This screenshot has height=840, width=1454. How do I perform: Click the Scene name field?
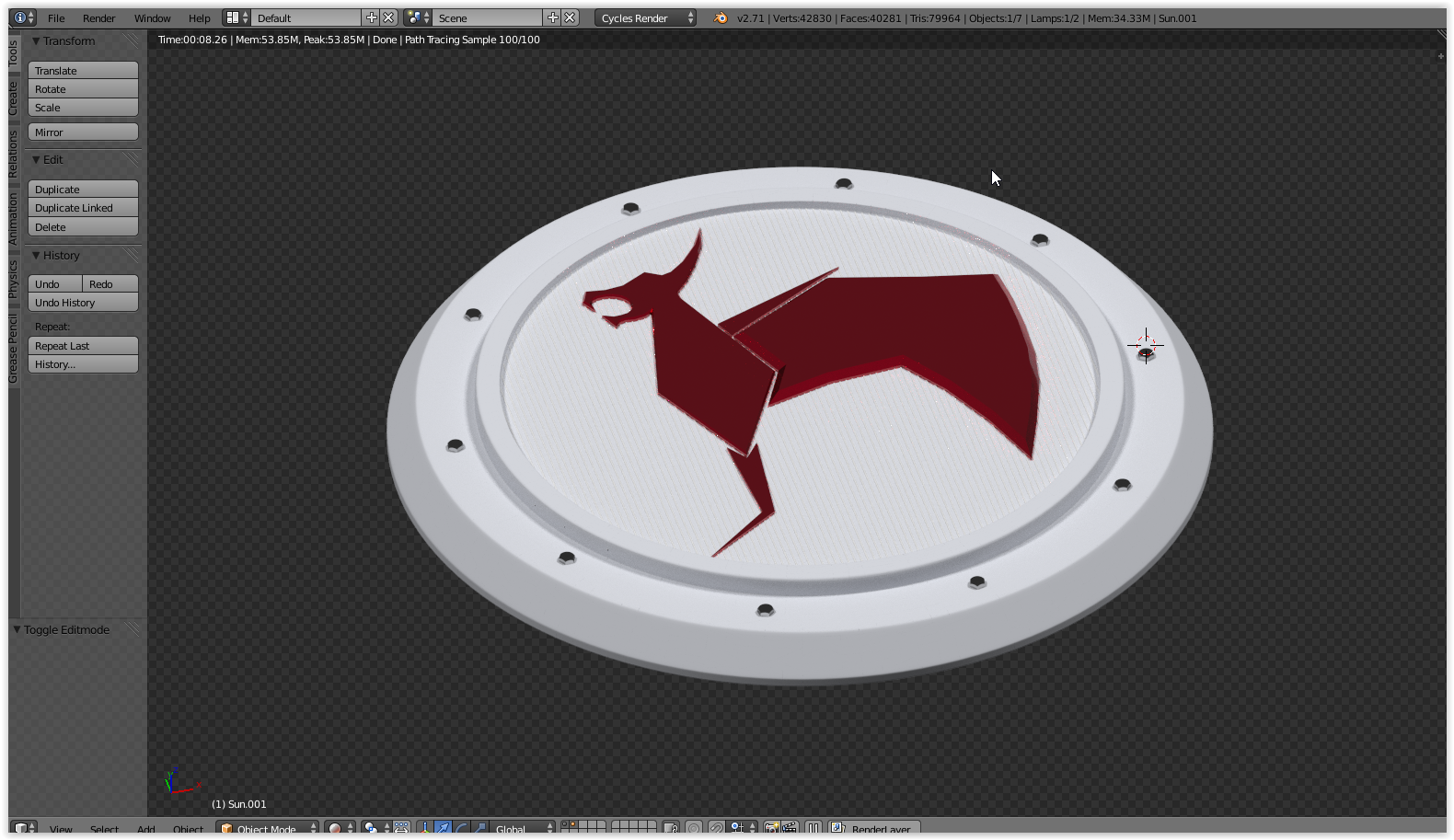click(x=486, y=17)
